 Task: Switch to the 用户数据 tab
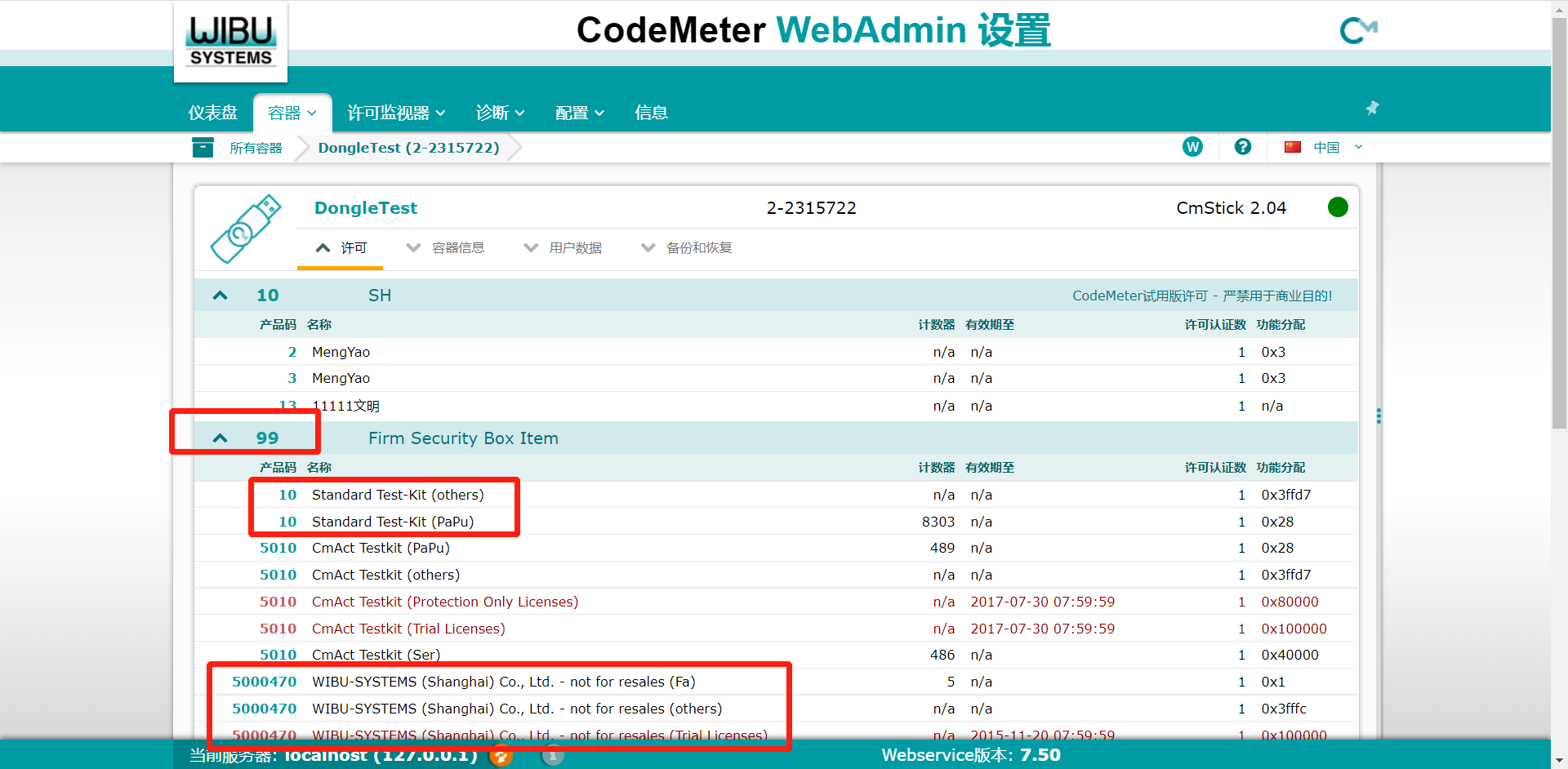point(563,248)
